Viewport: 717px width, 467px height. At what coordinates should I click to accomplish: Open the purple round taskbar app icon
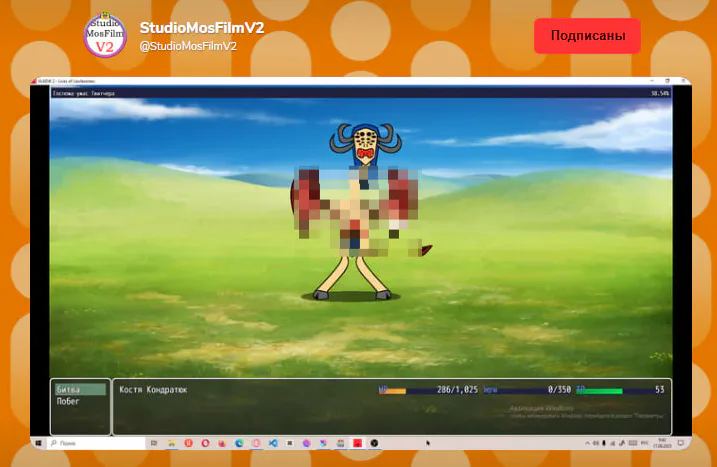[307, 443]
